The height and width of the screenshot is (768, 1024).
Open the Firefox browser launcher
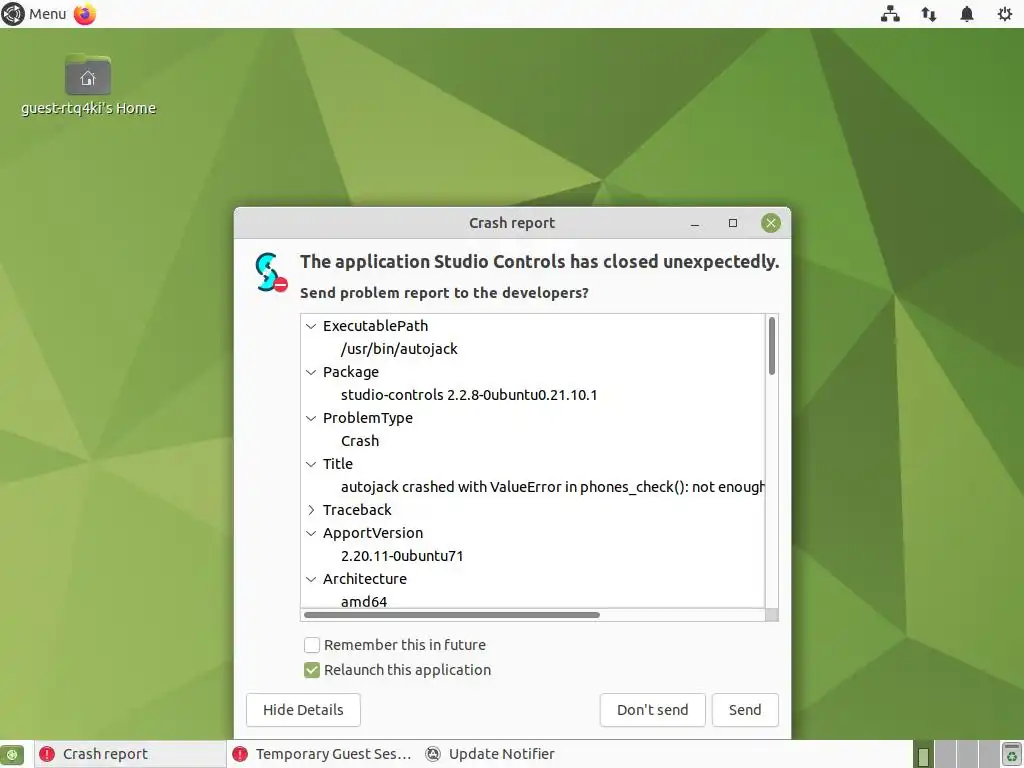(x=85, y=14)
